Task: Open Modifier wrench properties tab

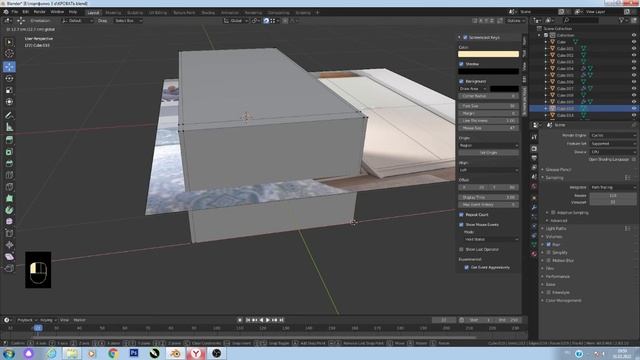Action: coord(534,207)
